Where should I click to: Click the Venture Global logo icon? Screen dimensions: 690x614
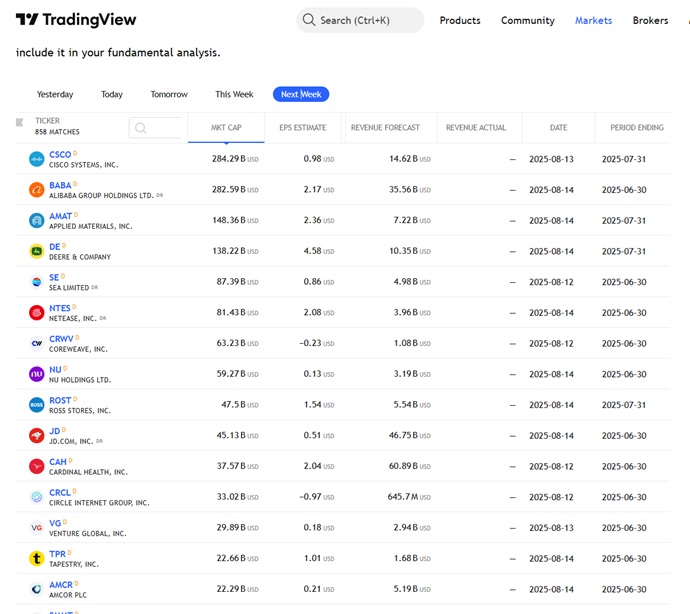tap(37, 528)
